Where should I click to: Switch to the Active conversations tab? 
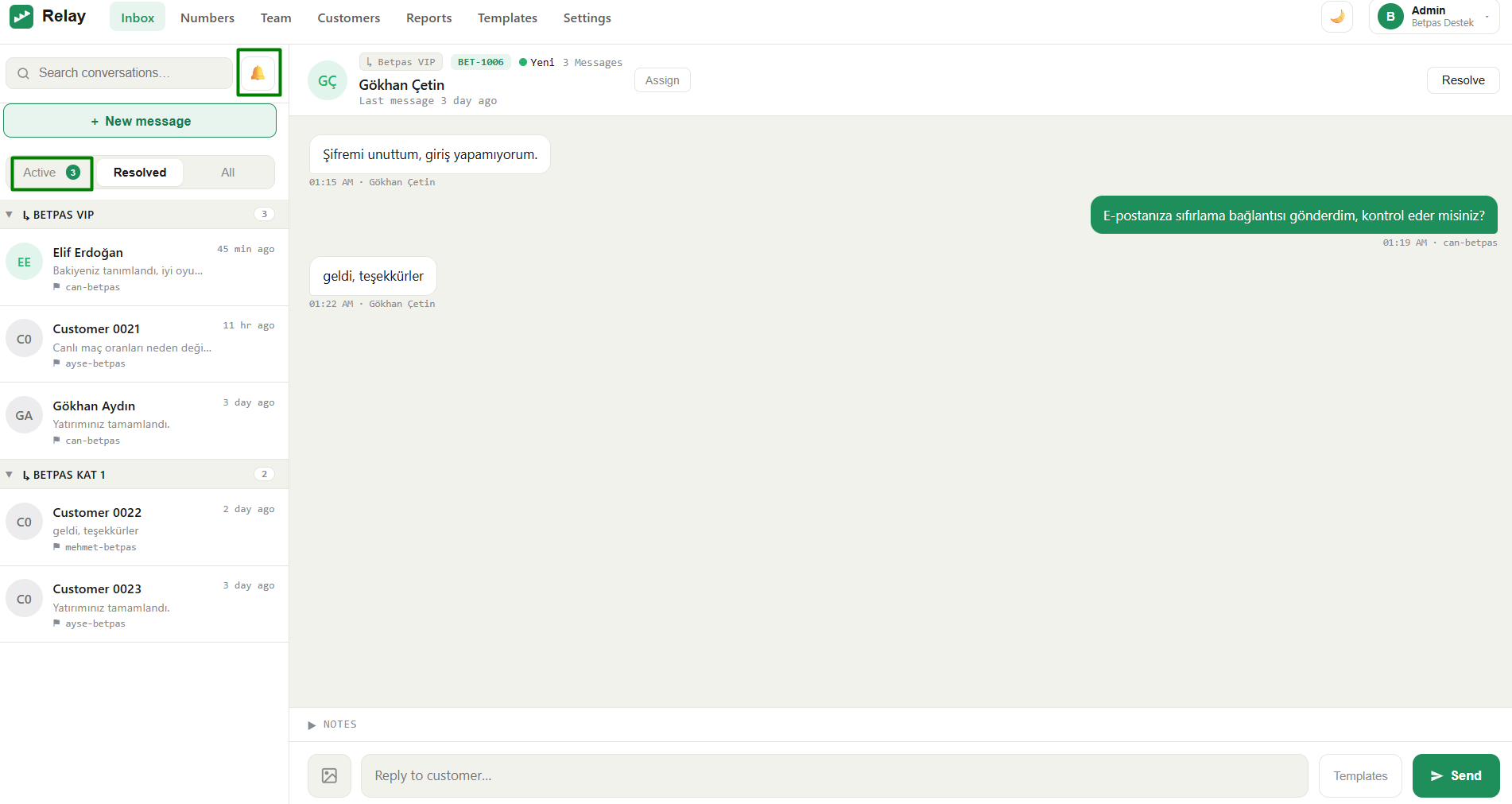[52, 173]
